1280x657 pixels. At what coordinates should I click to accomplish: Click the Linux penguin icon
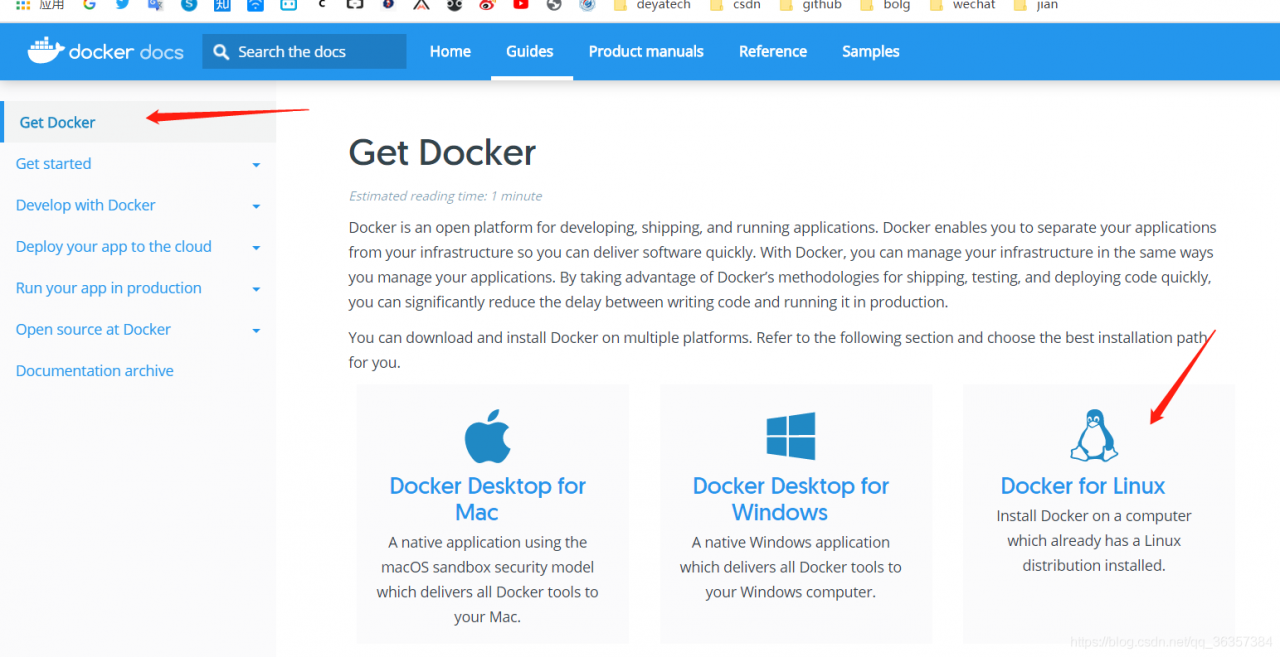(x=1094, y=435)
